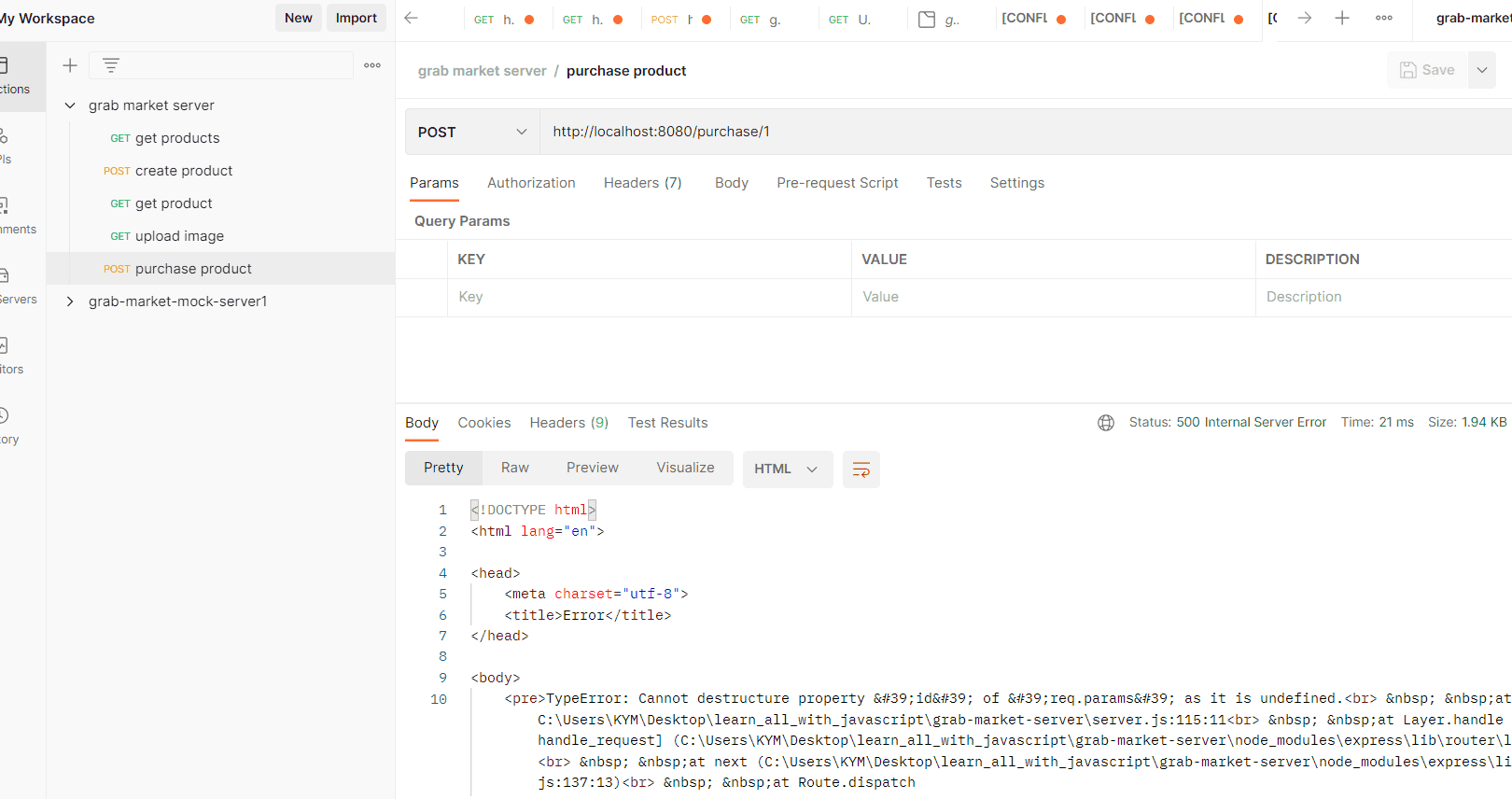Click the globe network icon near status
The width and height of the screenshot is (1512, 799).
pyautogui.click(x=1106, y=423)
